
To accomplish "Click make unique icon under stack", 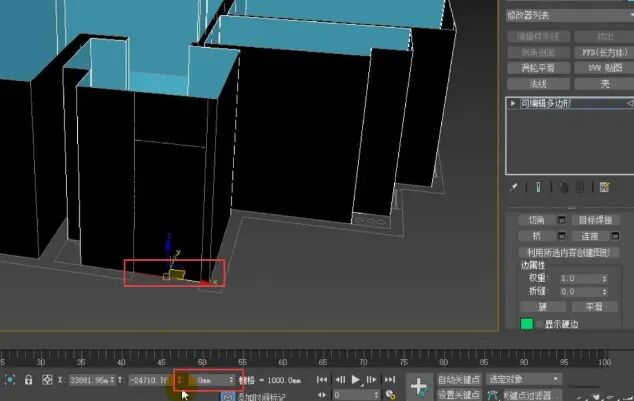I will (x=563, y=187).
